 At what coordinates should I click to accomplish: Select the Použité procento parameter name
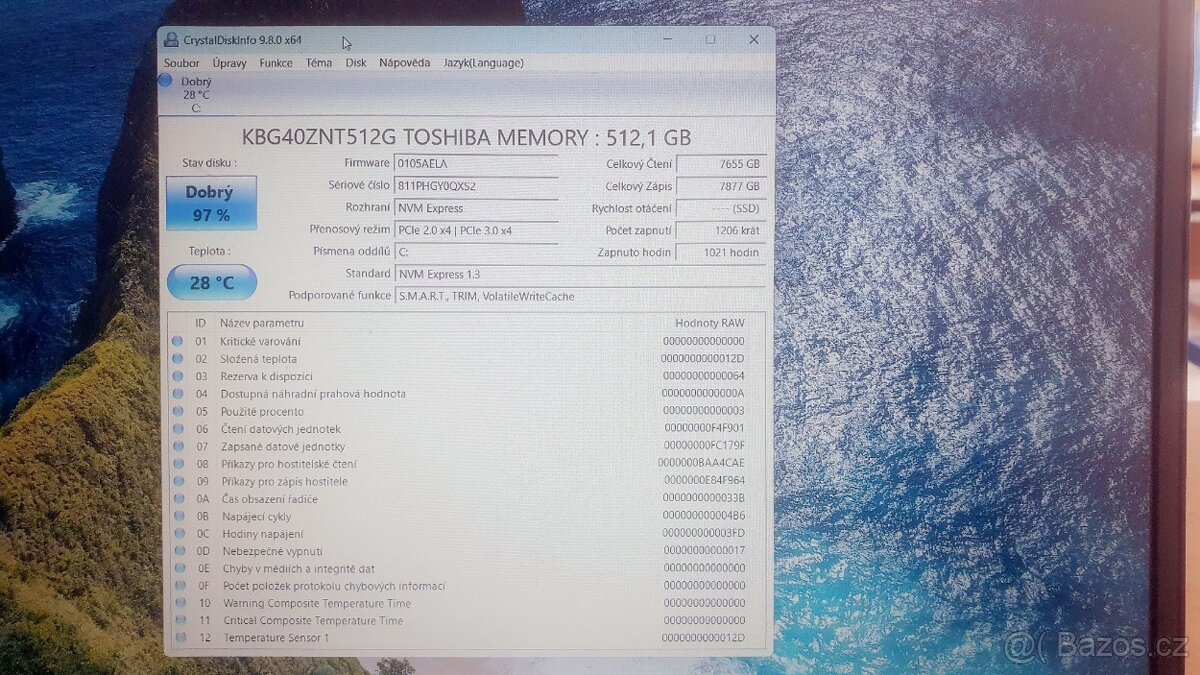click(262, 411)
